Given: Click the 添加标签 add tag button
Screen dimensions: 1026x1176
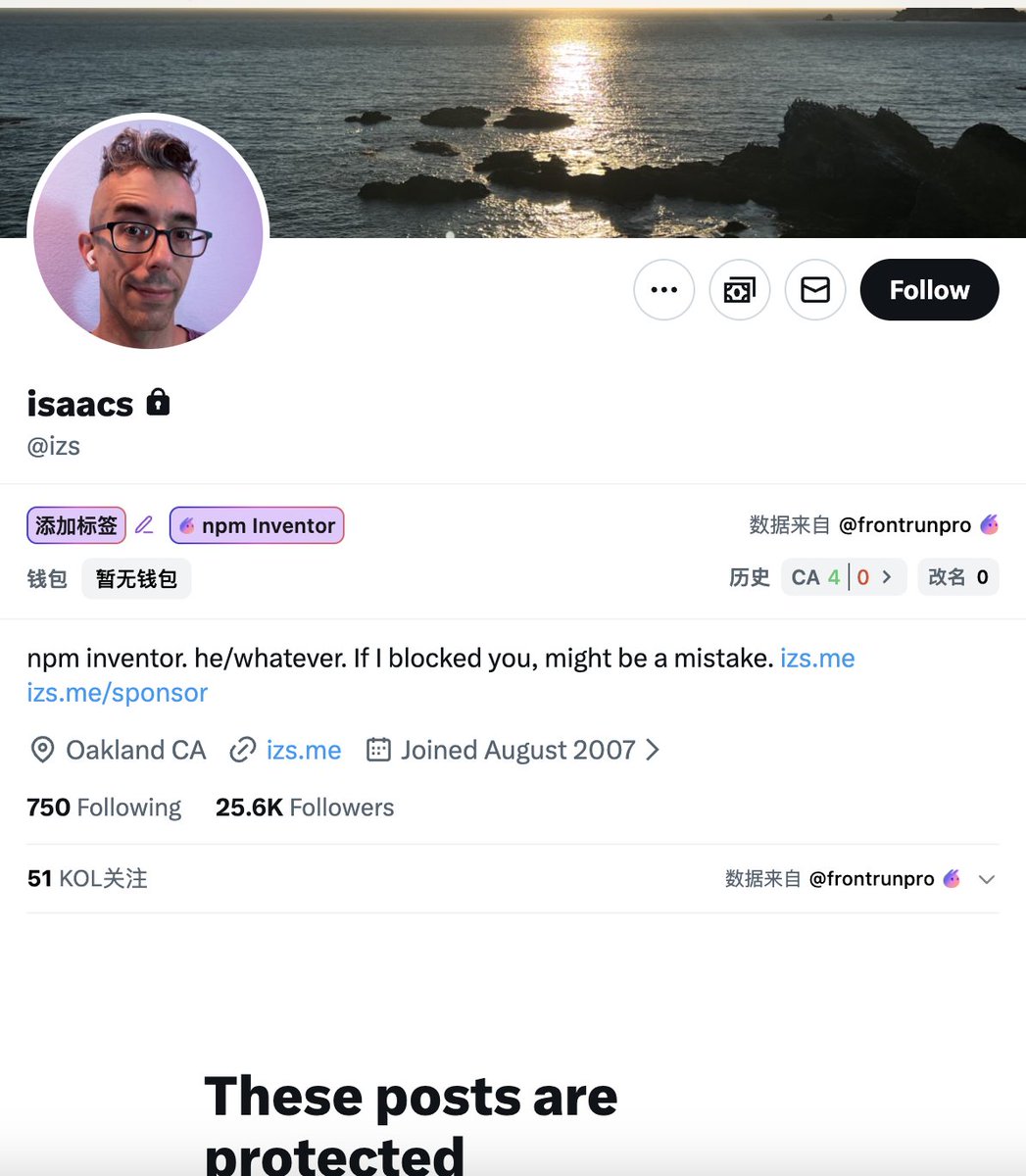Looking at the screenshot, I should (76, 525).
